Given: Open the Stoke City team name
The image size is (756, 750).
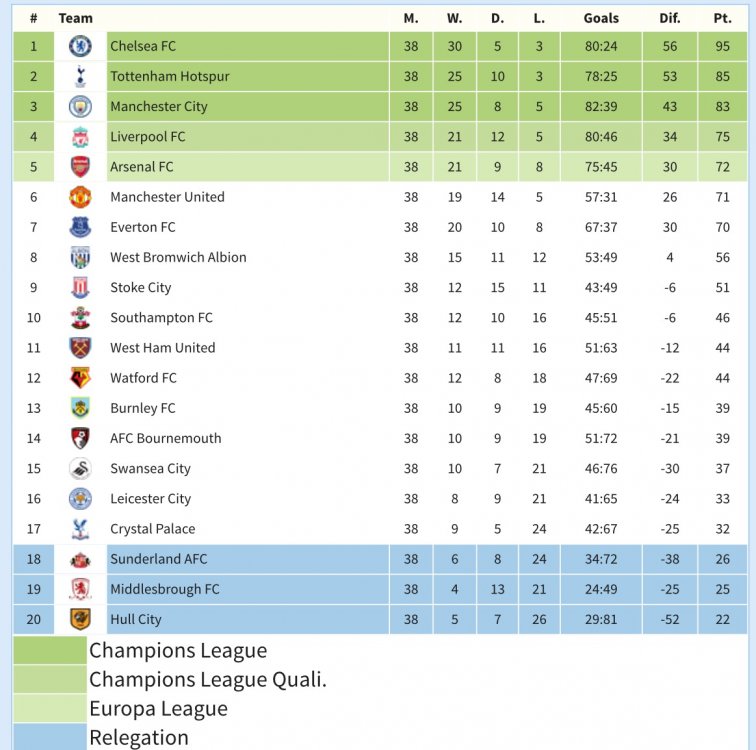Looking at the screenshot, I should (140, 288).
